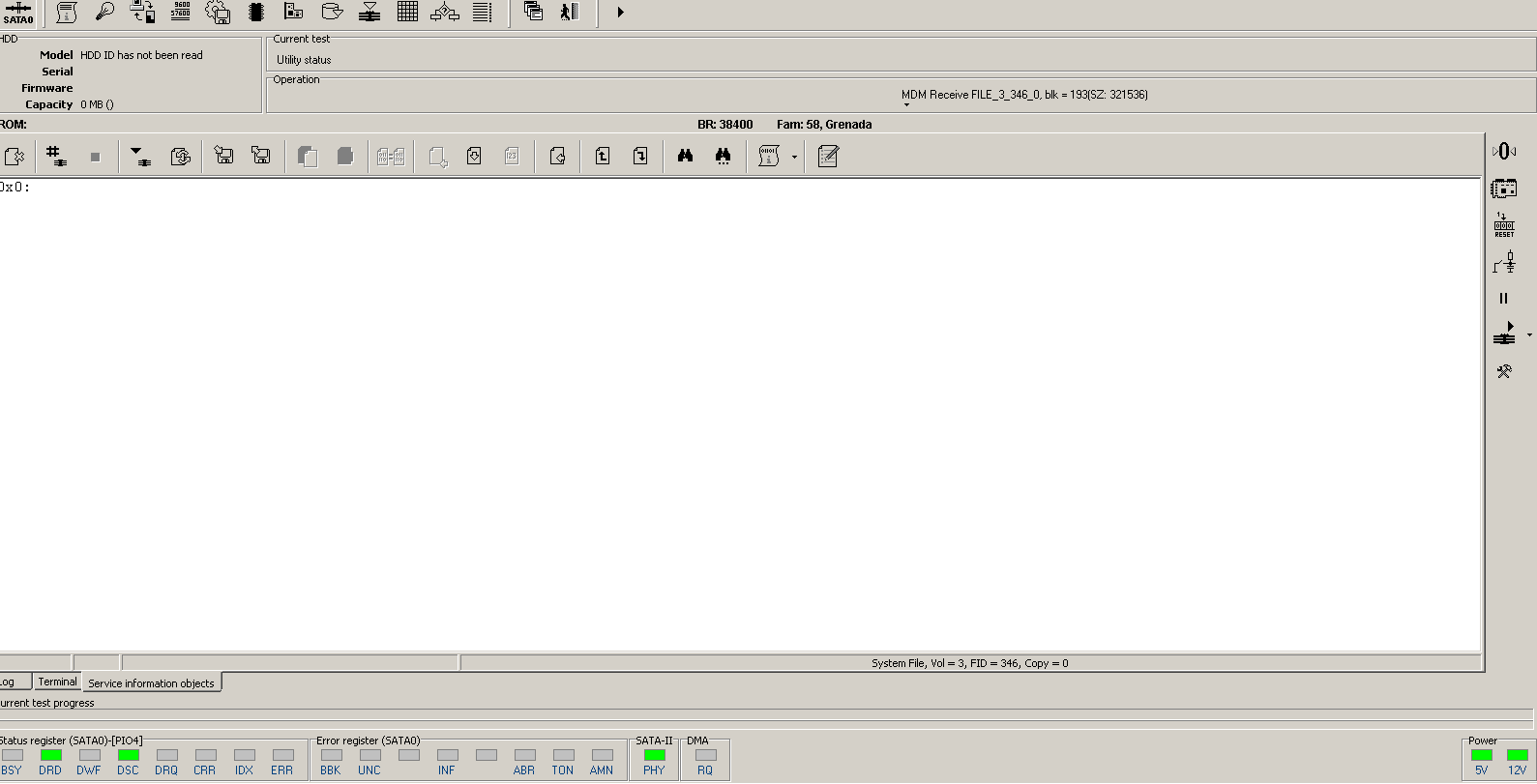
Task: Click the gear with floppy disk icon
Action: point(218,13)
